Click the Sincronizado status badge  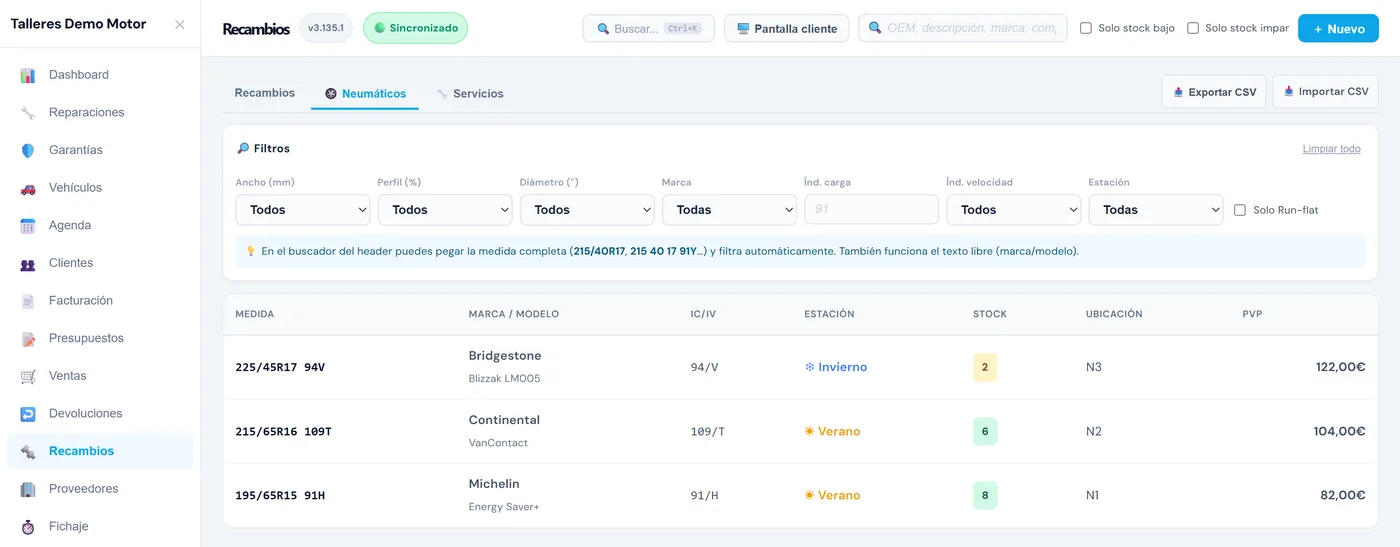415,28
